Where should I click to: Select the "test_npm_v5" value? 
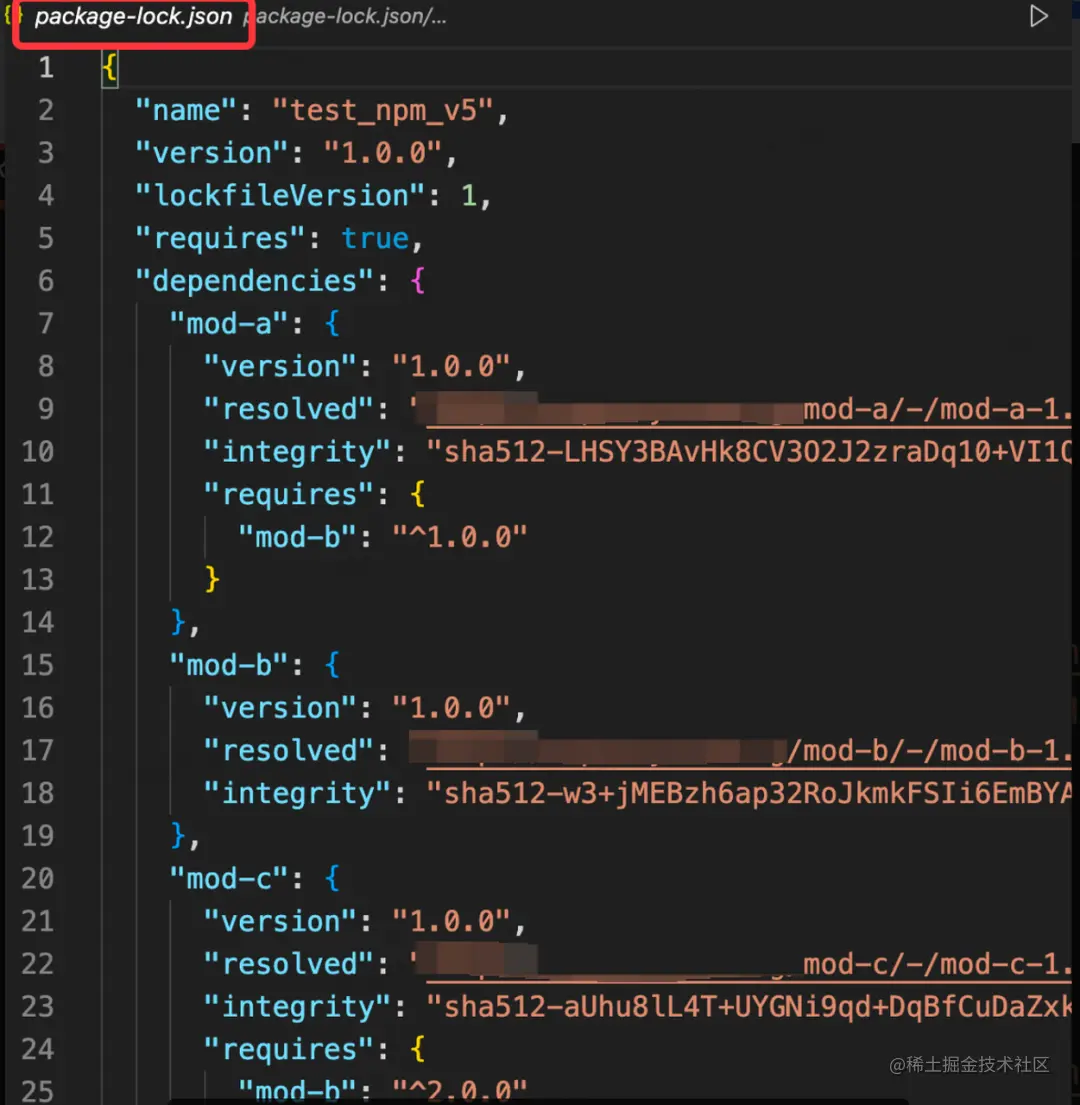click(384, 111)
